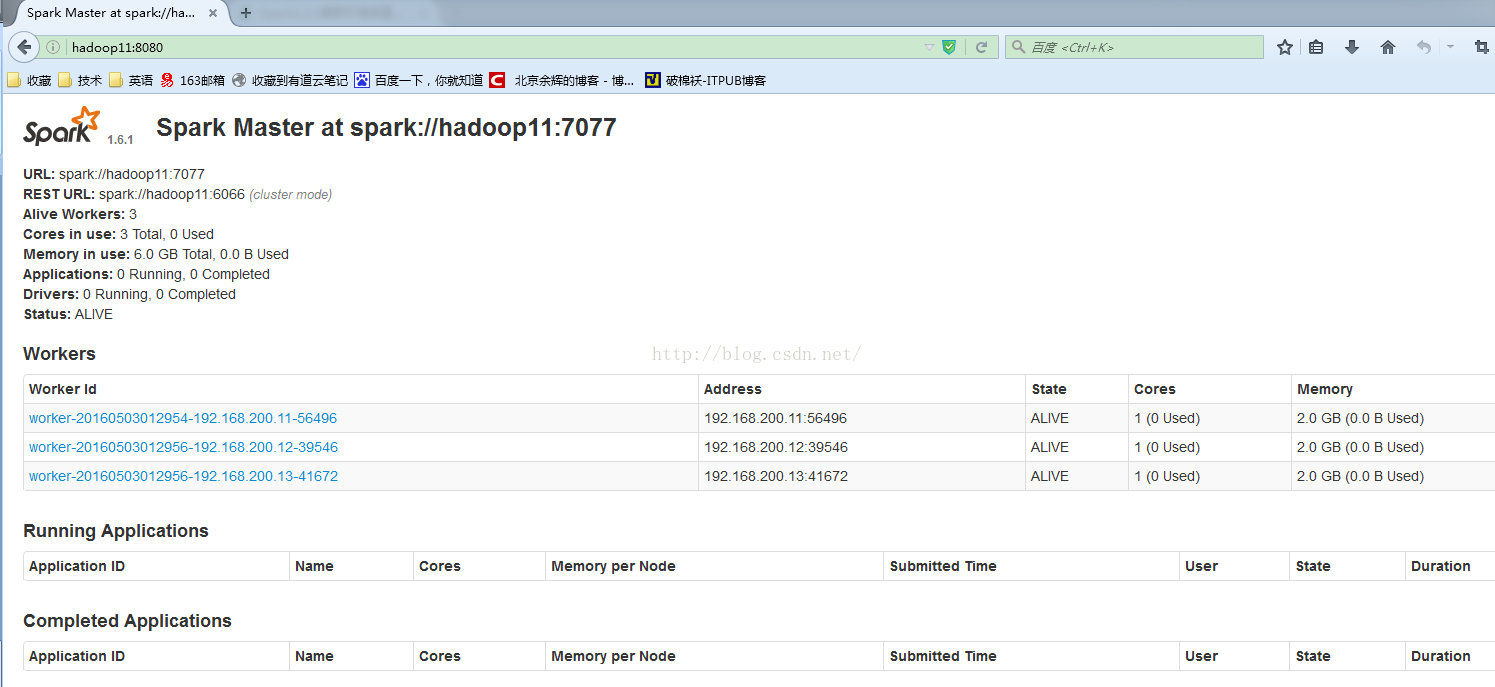The image size is (1495, 687).
Task: Click the hadoop11:8080 address field
Action: [494, 47]
